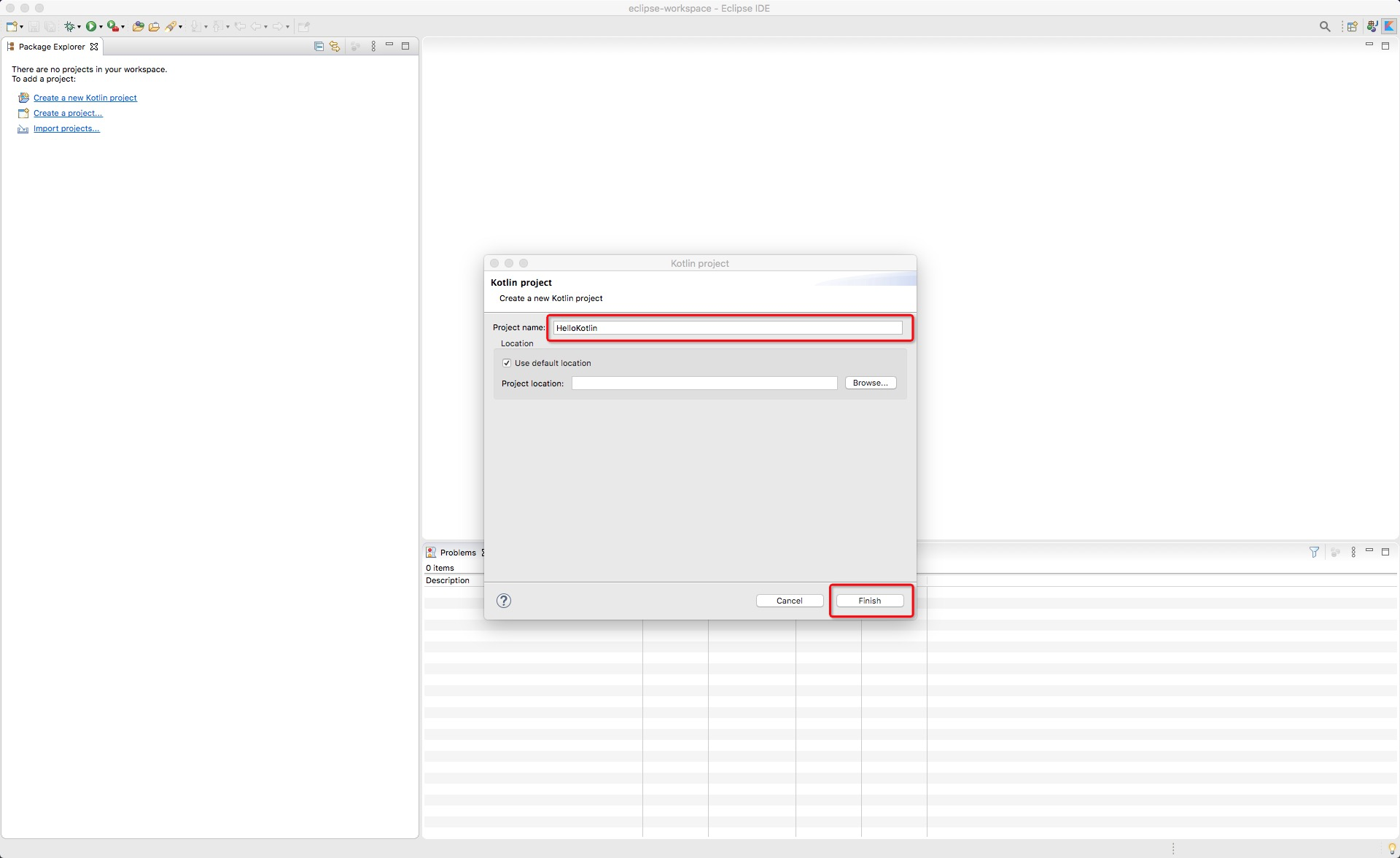Image resolution: width=1400 pixels, height=858 pixels.
Task: Click the Browse... button
Action: tap(871, 383)
